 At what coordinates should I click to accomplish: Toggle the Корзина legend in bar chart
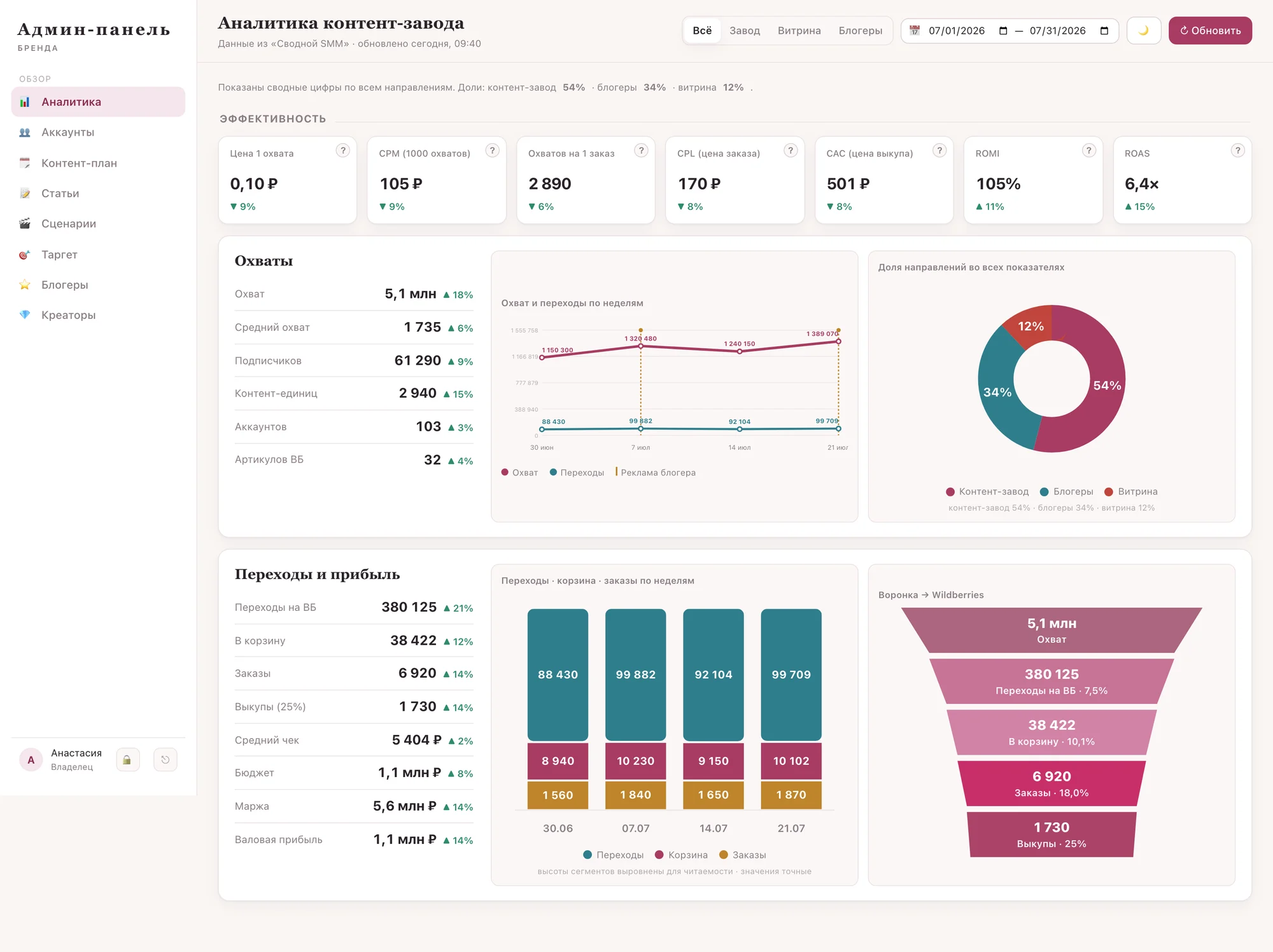[x=681, y=855]
